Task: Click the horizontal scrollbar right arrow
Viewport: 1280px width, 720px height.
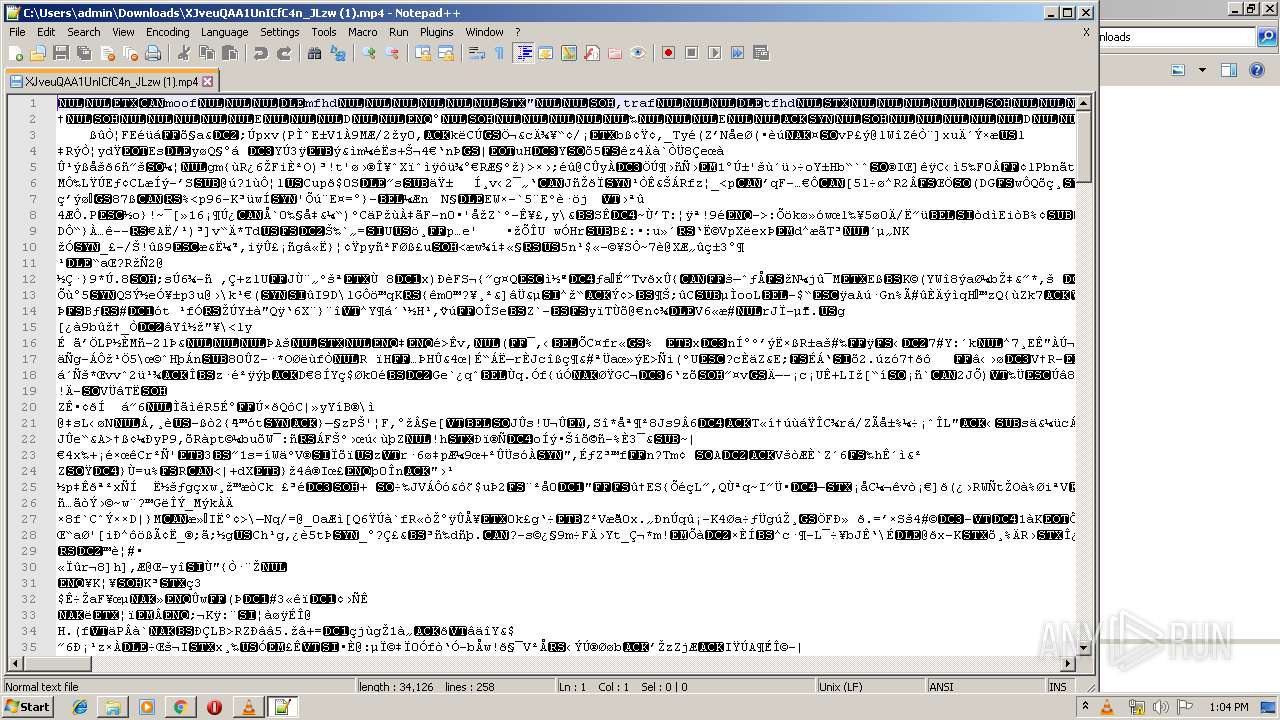Action: click(x=1067, y=665)
